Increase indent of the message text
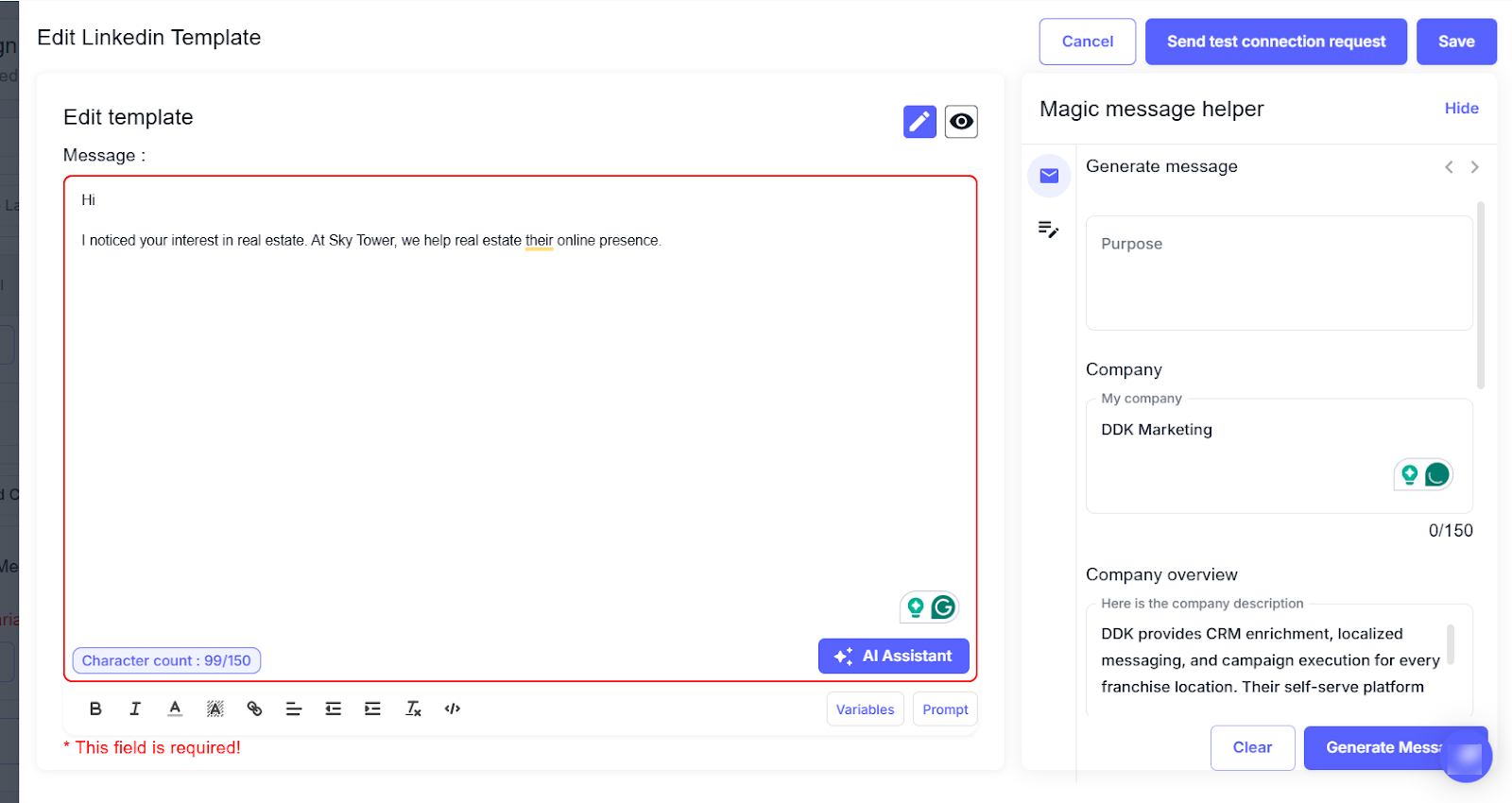Screen dimensions: 1512x803 (372, 709)
